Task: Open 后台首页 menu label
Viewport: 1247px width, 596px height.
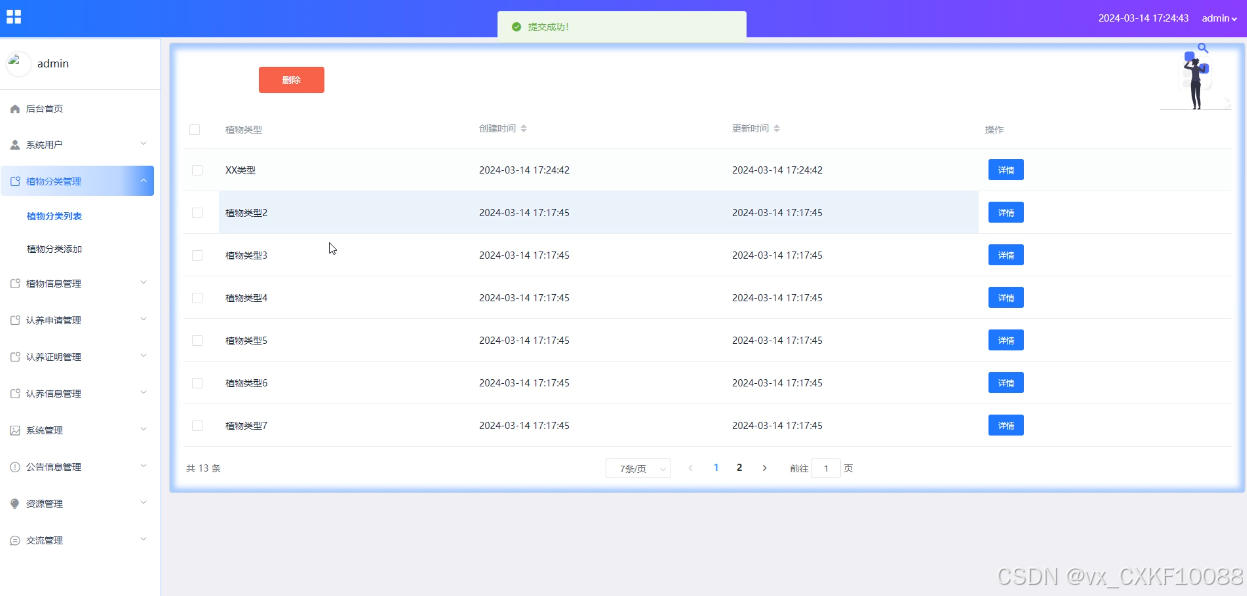Action: click(44, 108)
